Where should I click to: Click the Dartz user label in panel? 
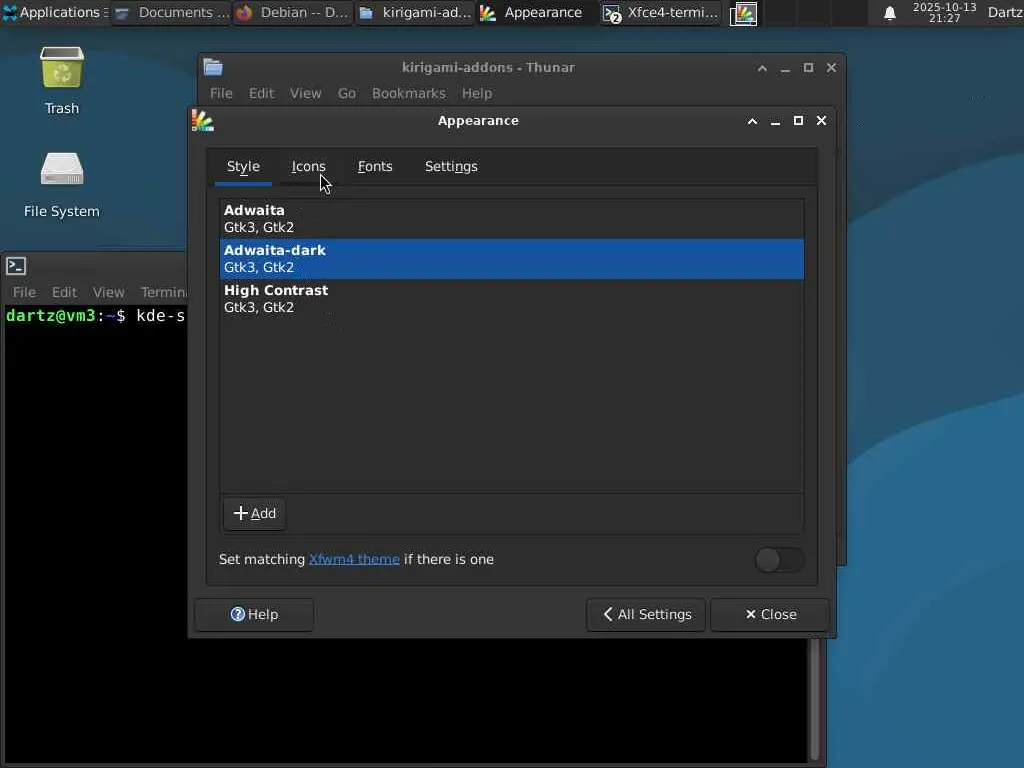pyautogui.click(x=1004, y=12)
